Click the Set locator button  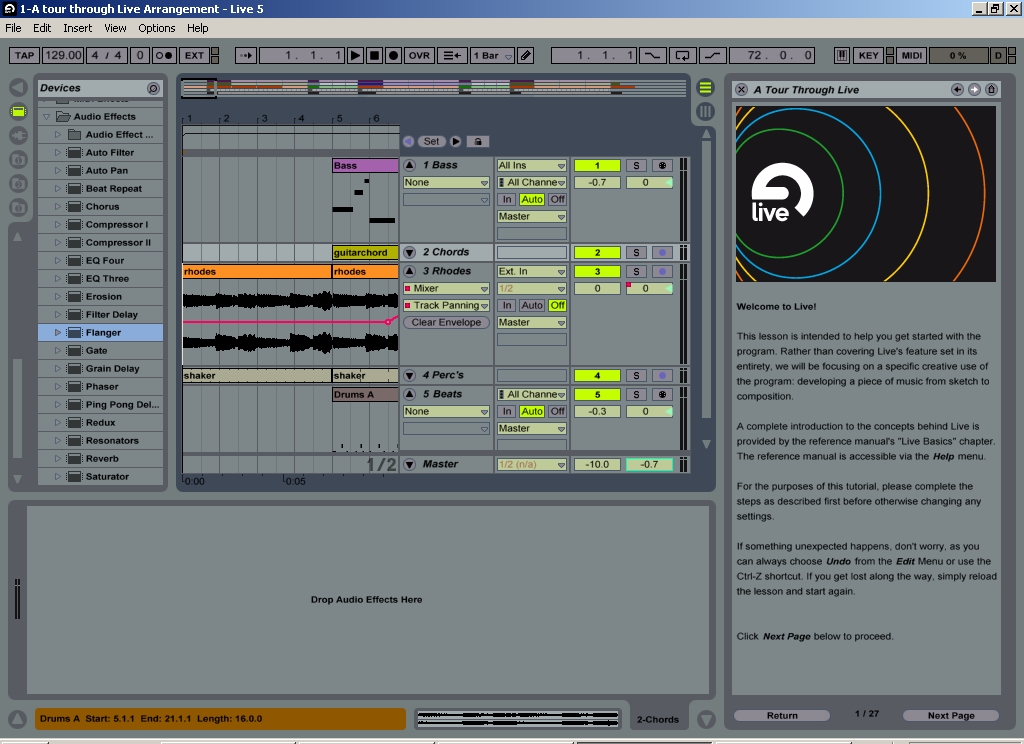coord(432,141)
